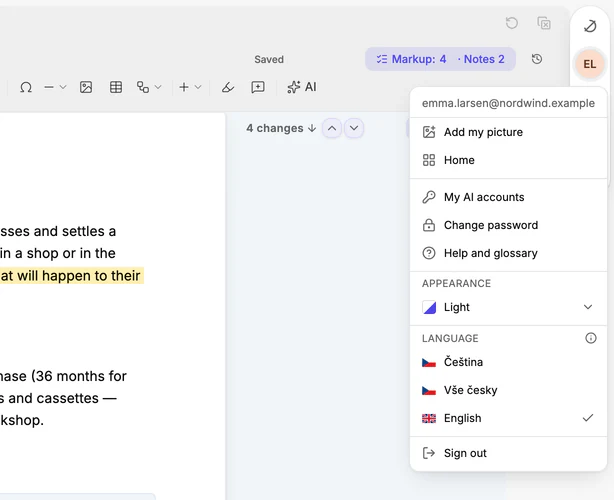Go to Home menu item
The image size is (614, 500).
(x=508, y=160)
